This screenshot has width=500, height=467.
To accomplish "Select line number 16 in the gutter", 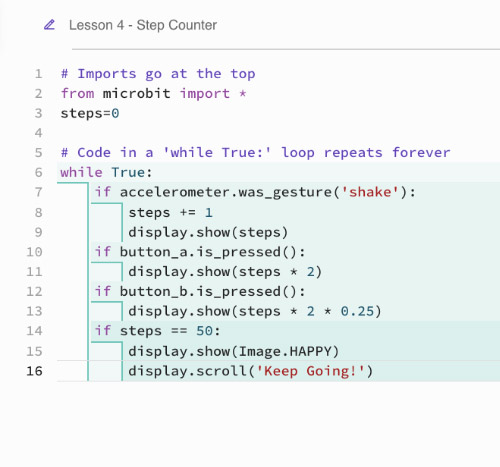I will 34,371.
